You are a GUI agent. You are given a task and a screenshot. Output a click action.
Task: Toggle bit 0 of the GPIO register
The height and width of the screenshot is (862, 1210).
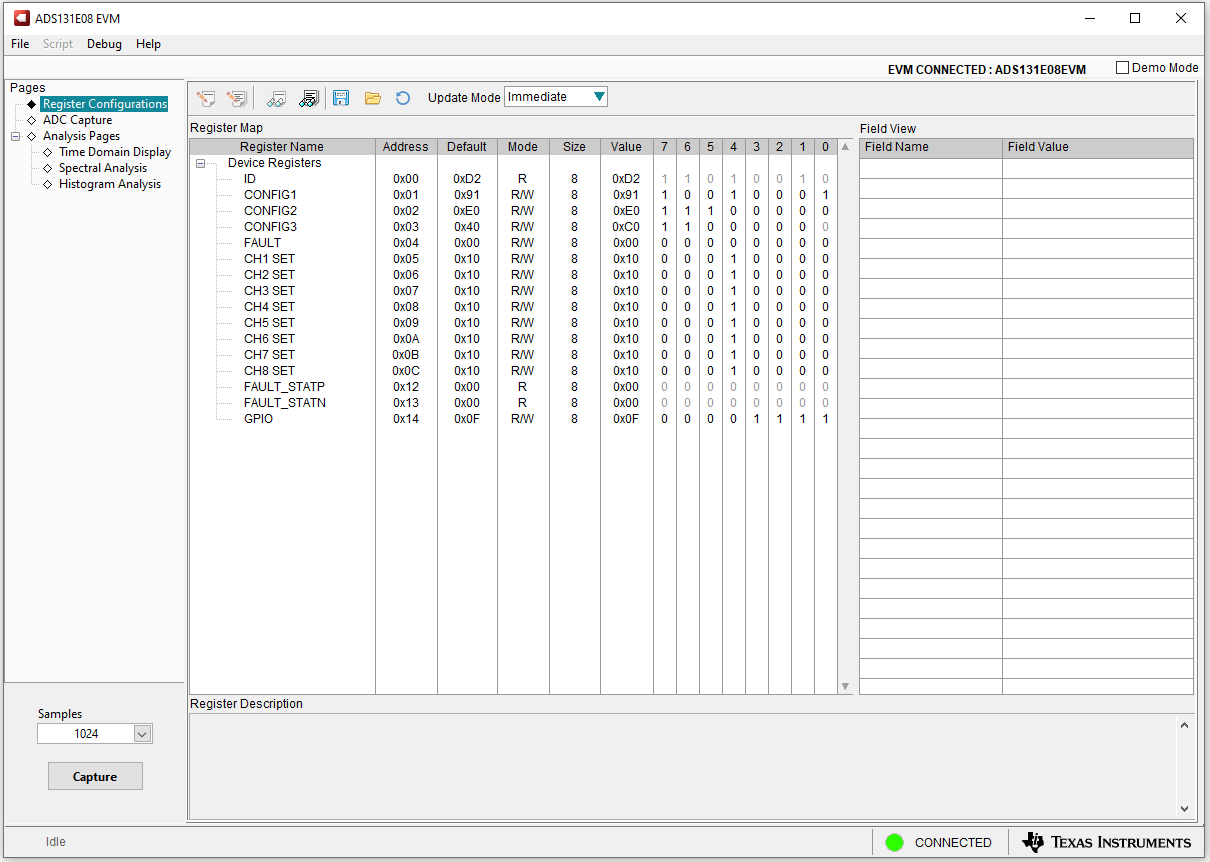pos(825,419)
